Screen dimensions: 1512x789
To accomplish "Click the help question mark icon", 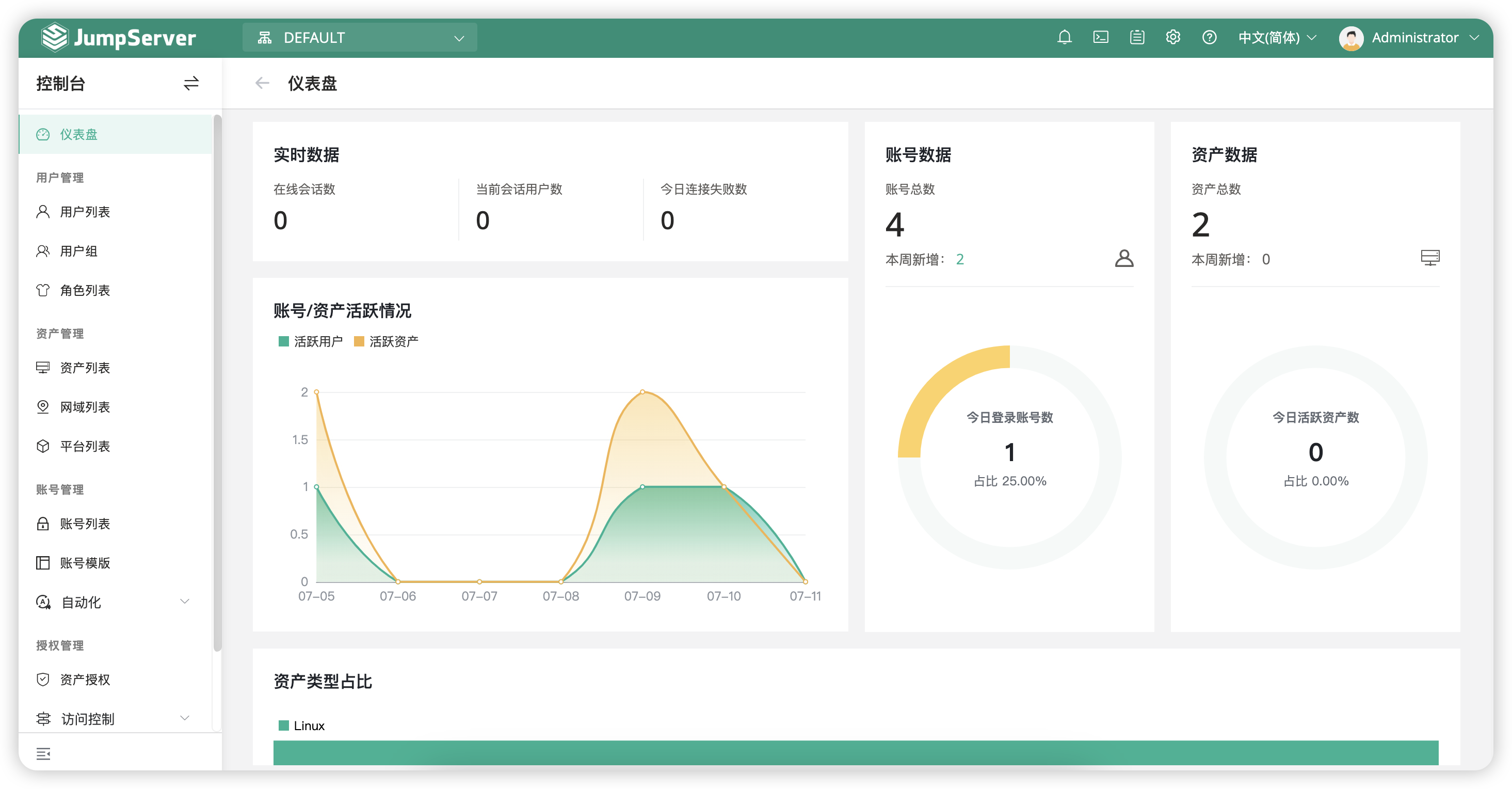I will point(1209,38).
